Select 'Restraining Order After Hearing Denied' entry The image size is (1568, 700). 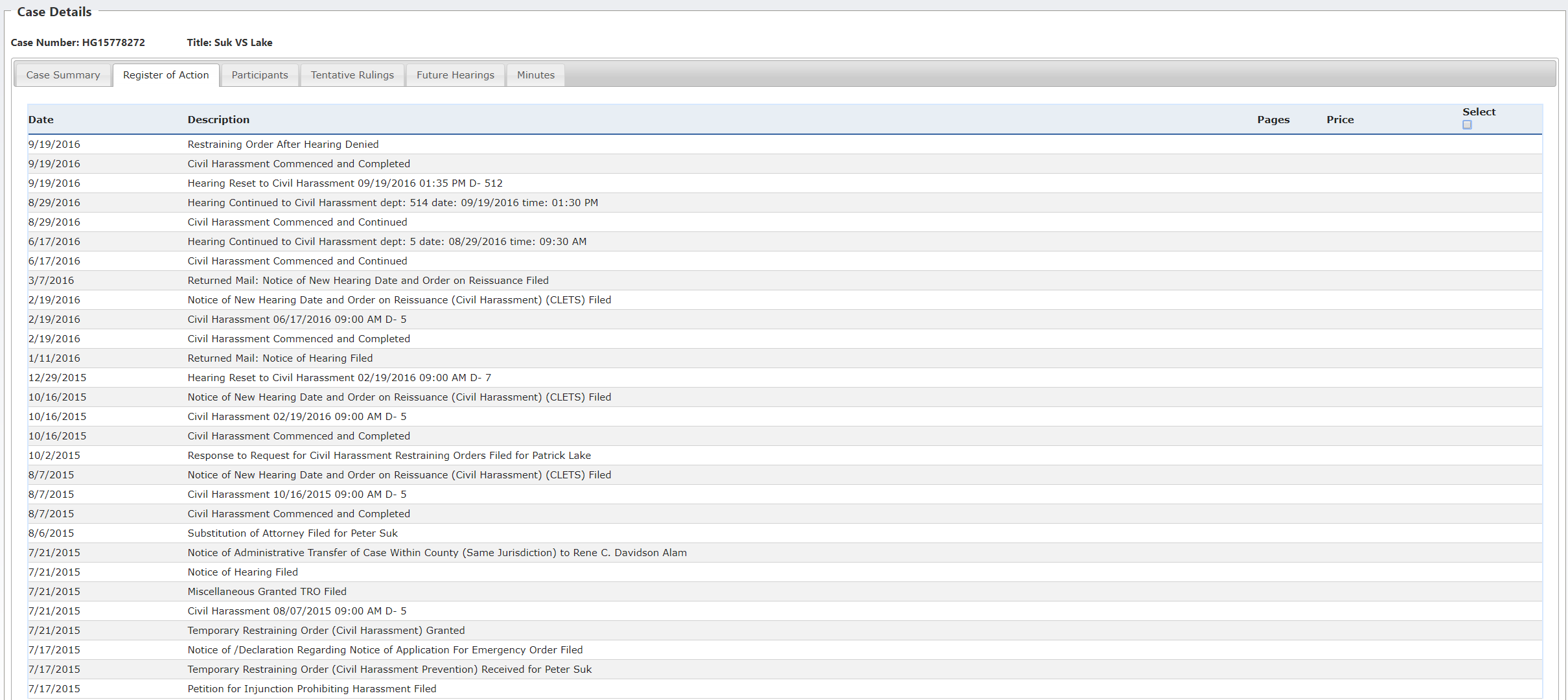pyautogui.click(x=785, y=145)
